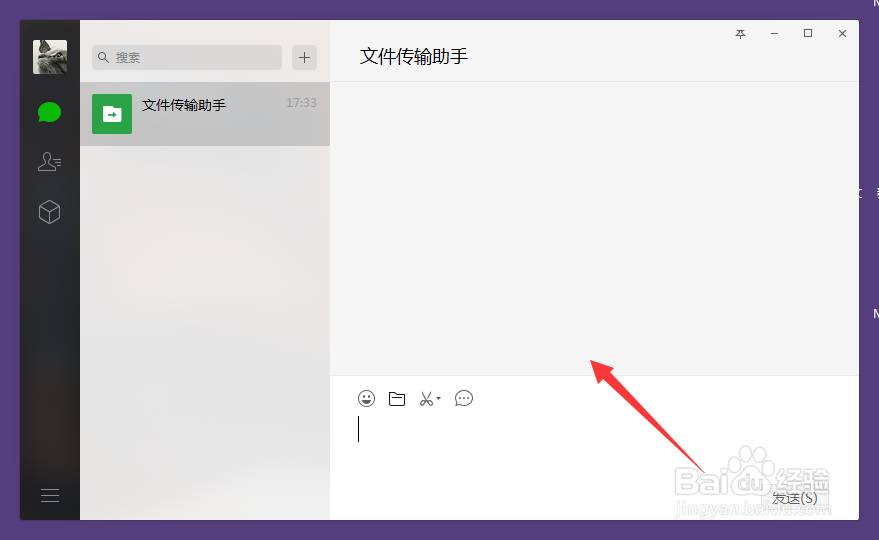879x540 pixels.
Task: Open the hamburger settings menu
Action: pos(50,495)
